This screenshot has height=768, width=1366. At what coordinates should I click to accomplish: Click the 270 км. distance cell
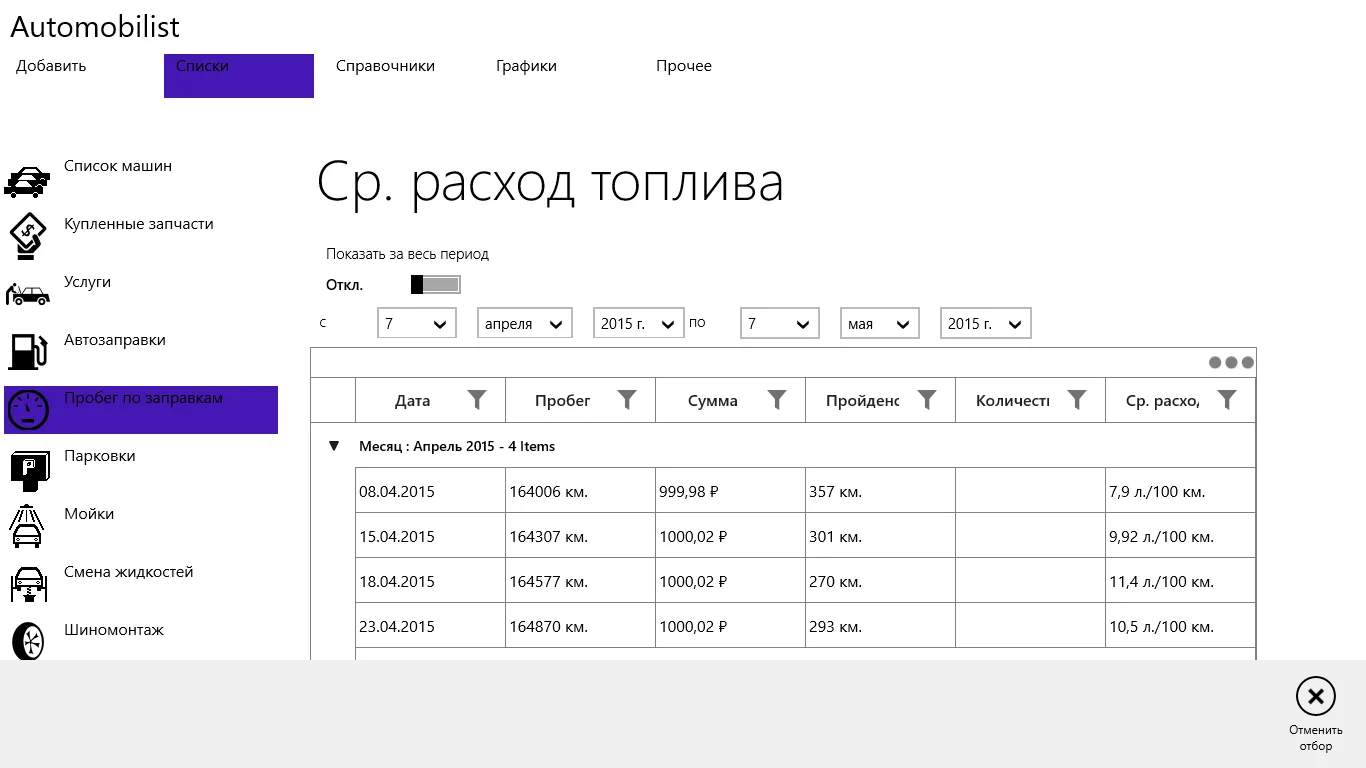point(881,581)
